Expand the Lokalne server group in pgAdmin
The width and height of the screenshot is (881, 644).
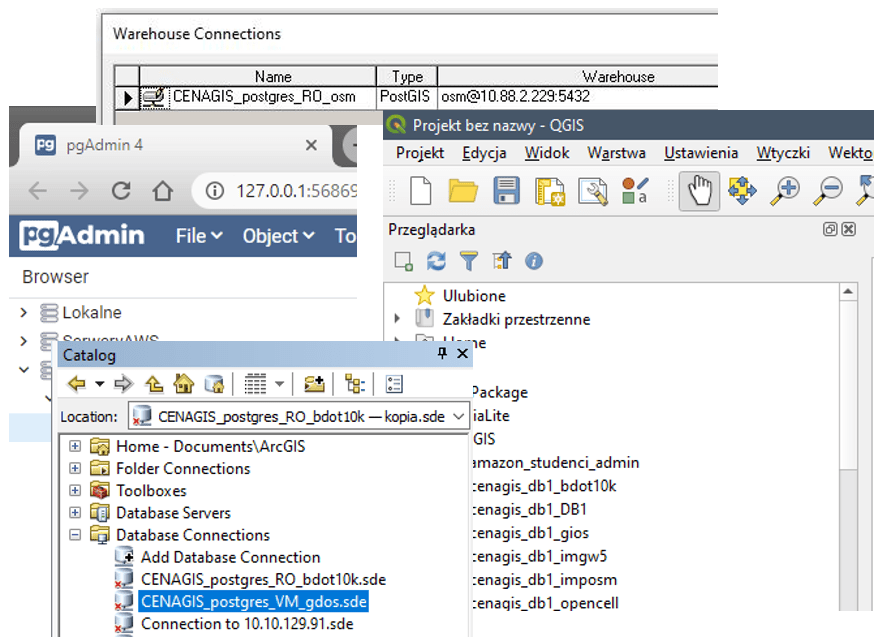tap(24, 312)
